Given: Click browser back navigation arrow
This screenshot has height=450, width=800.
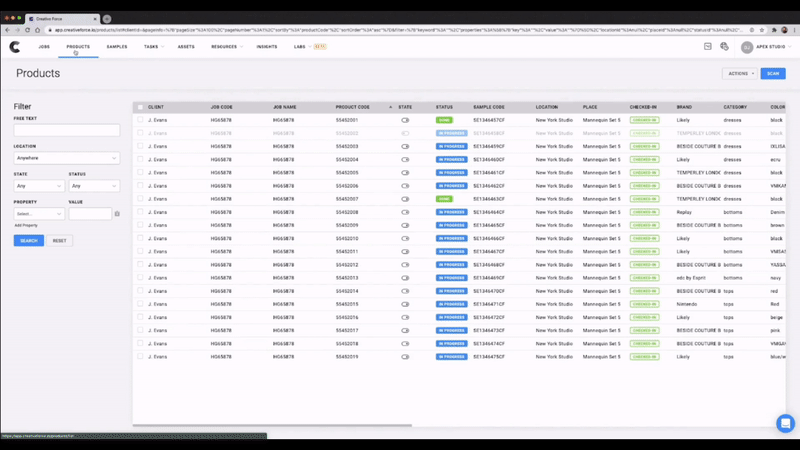Looking at the screenshot, I should [9, 18].
